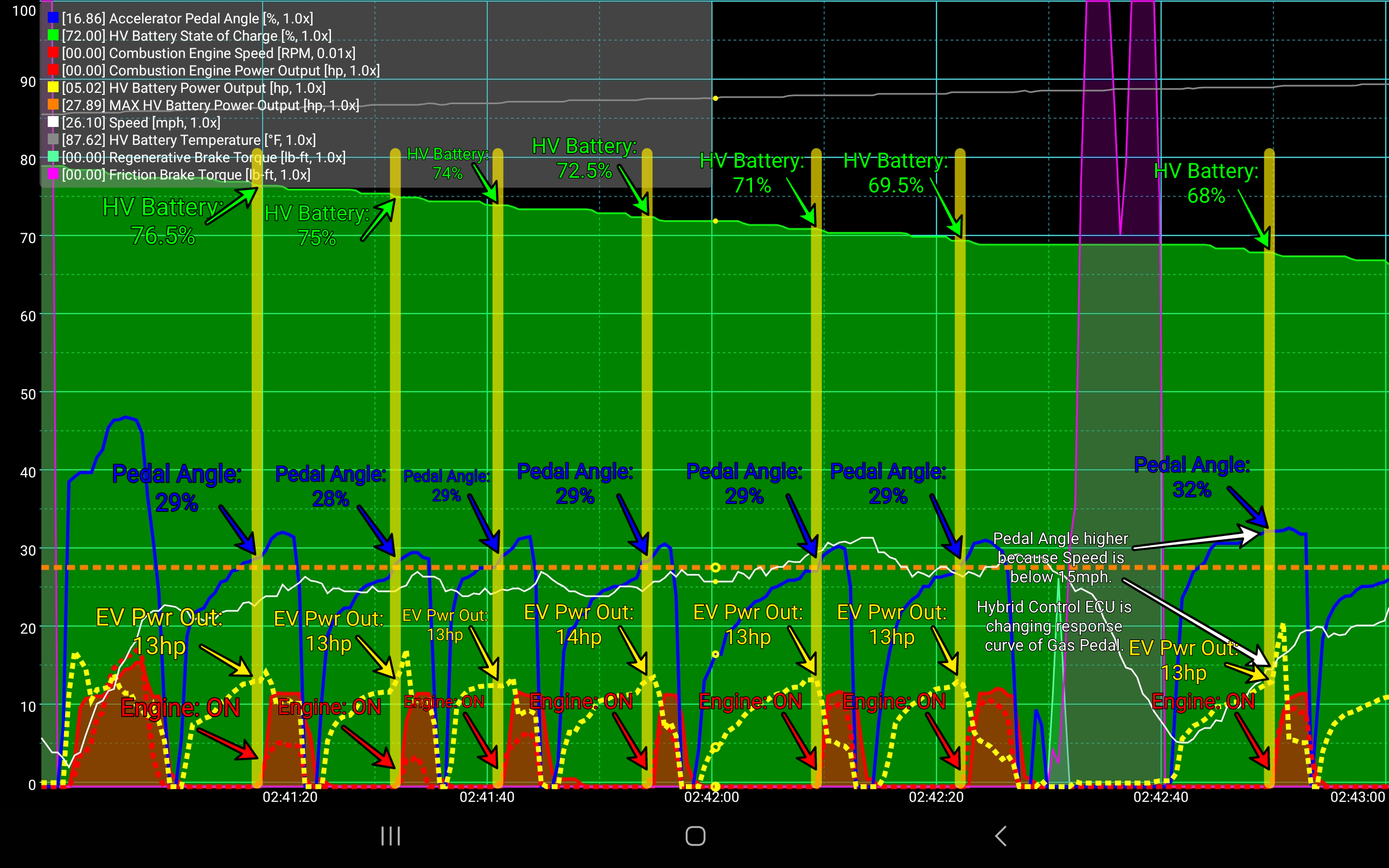Image resolution: width=1389 pixels, height=868 pixels.
Task: Select HV Battery Temperature legend entry
Action: [x=182, y=139]
